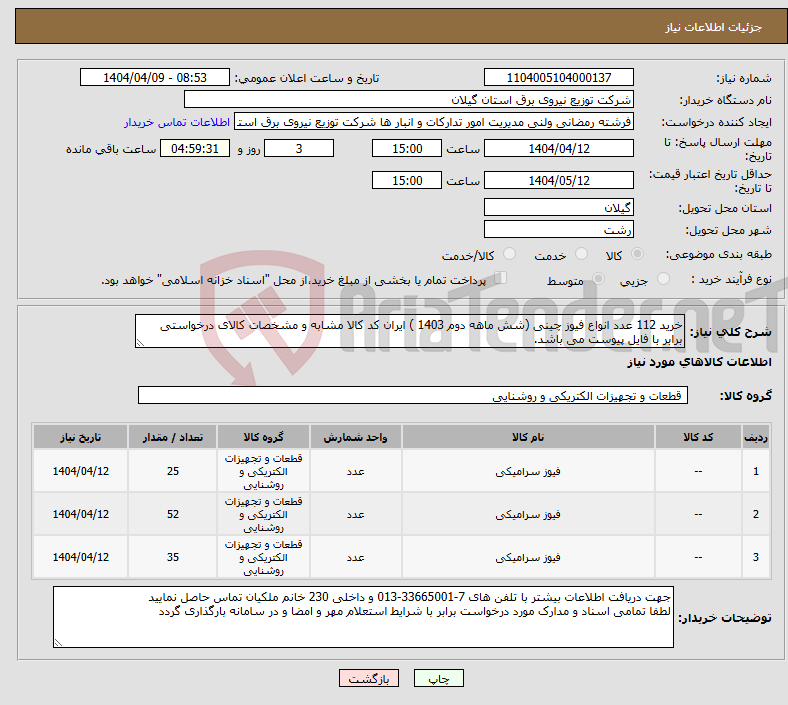The width and height of the screenshot is (788, 705).
Task: Click the کد کالا column header
Action: (698, 437)
